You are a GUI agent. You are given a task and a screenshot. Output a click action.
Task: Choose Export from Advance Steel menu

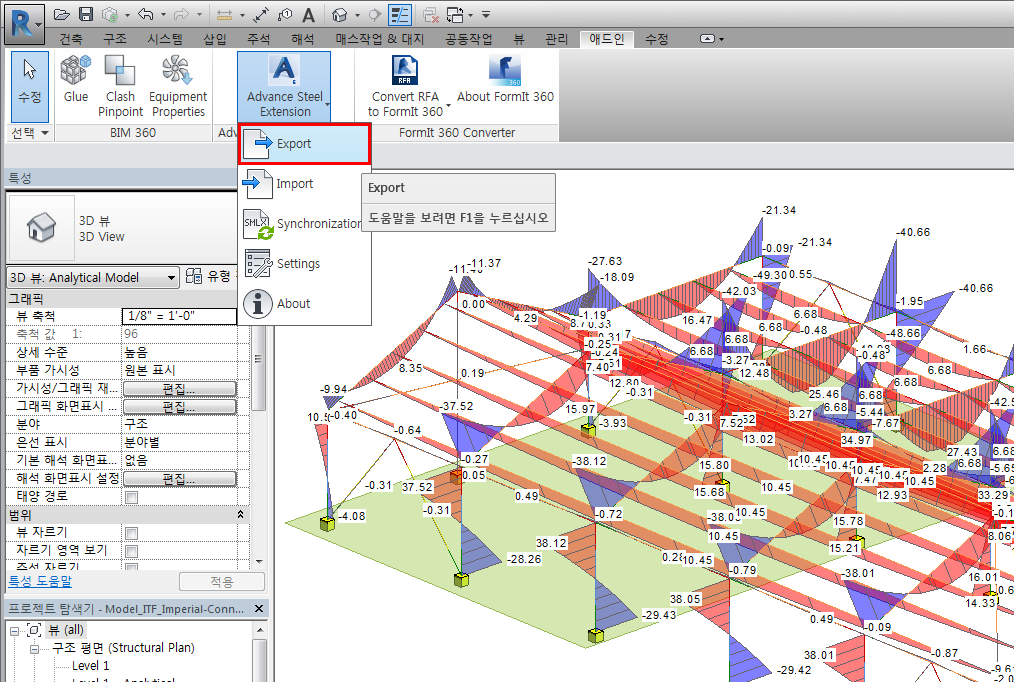pos(304,144)
